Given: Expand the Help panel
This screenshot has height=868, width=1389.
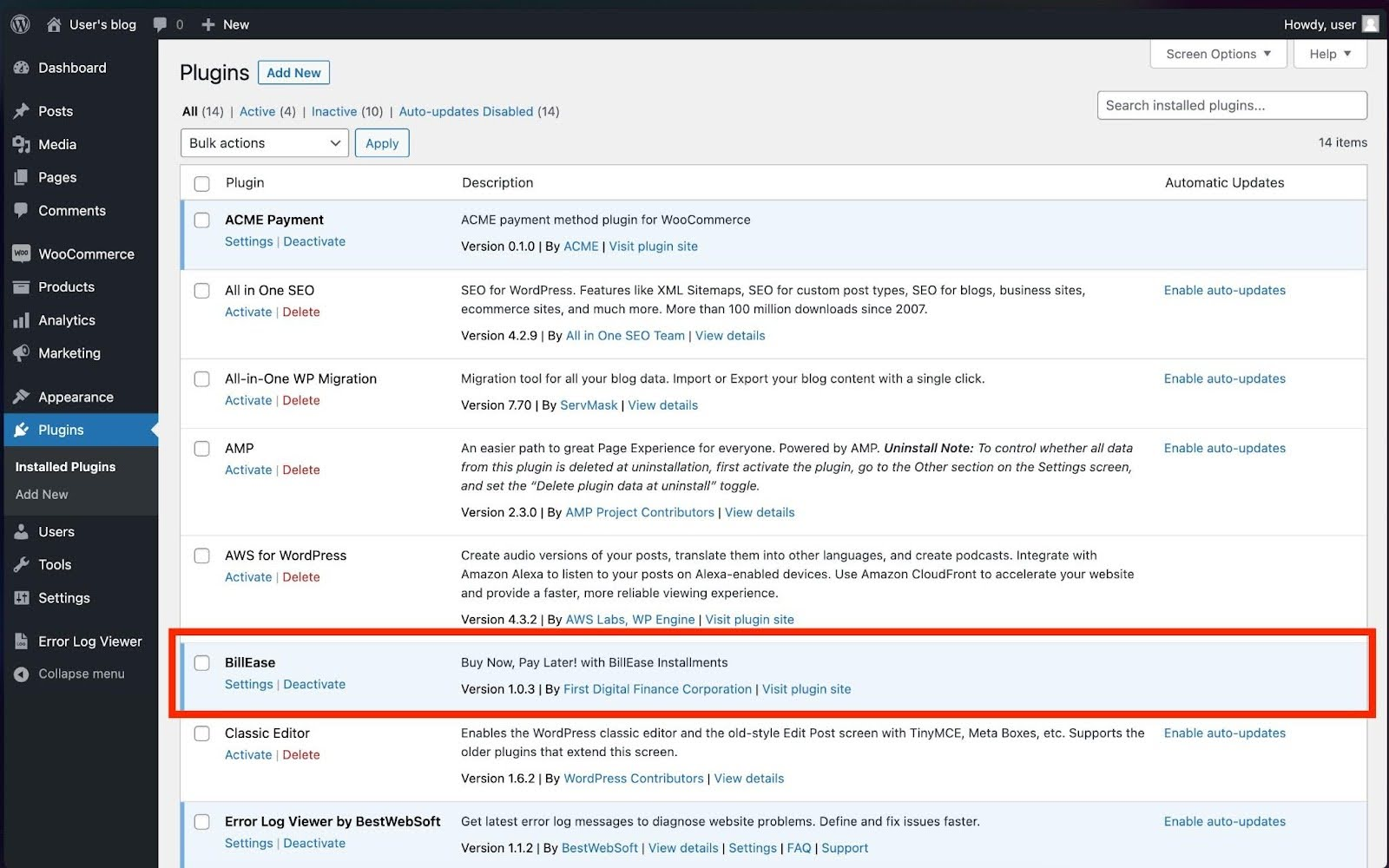Looking at the screenshot, I should (x=1330, y=54).
